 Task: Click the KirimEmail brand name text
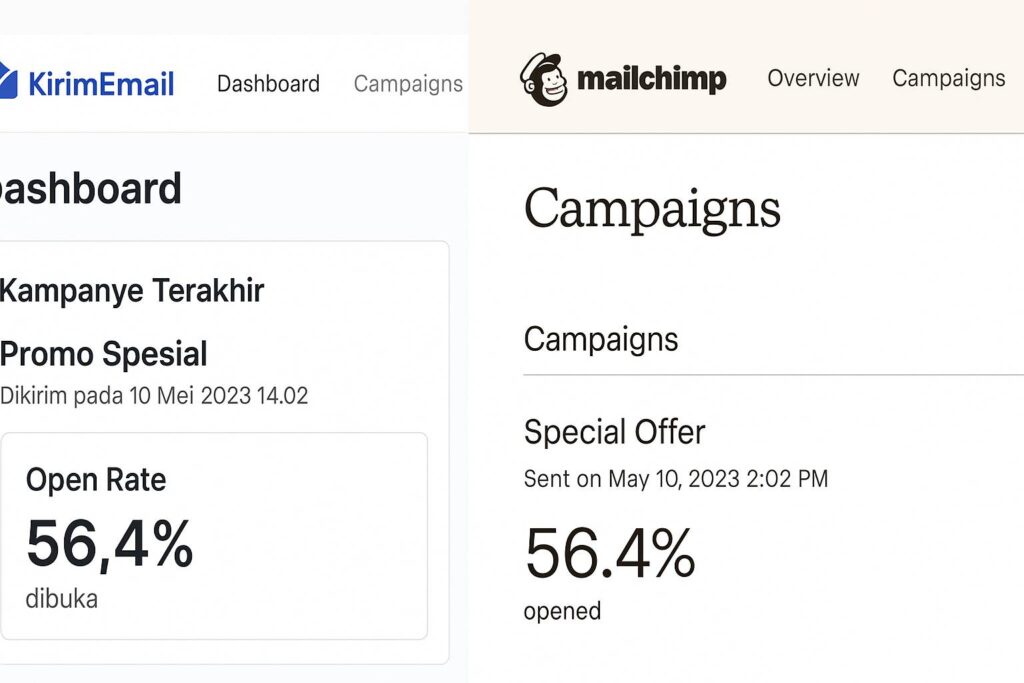pos(101,84)
